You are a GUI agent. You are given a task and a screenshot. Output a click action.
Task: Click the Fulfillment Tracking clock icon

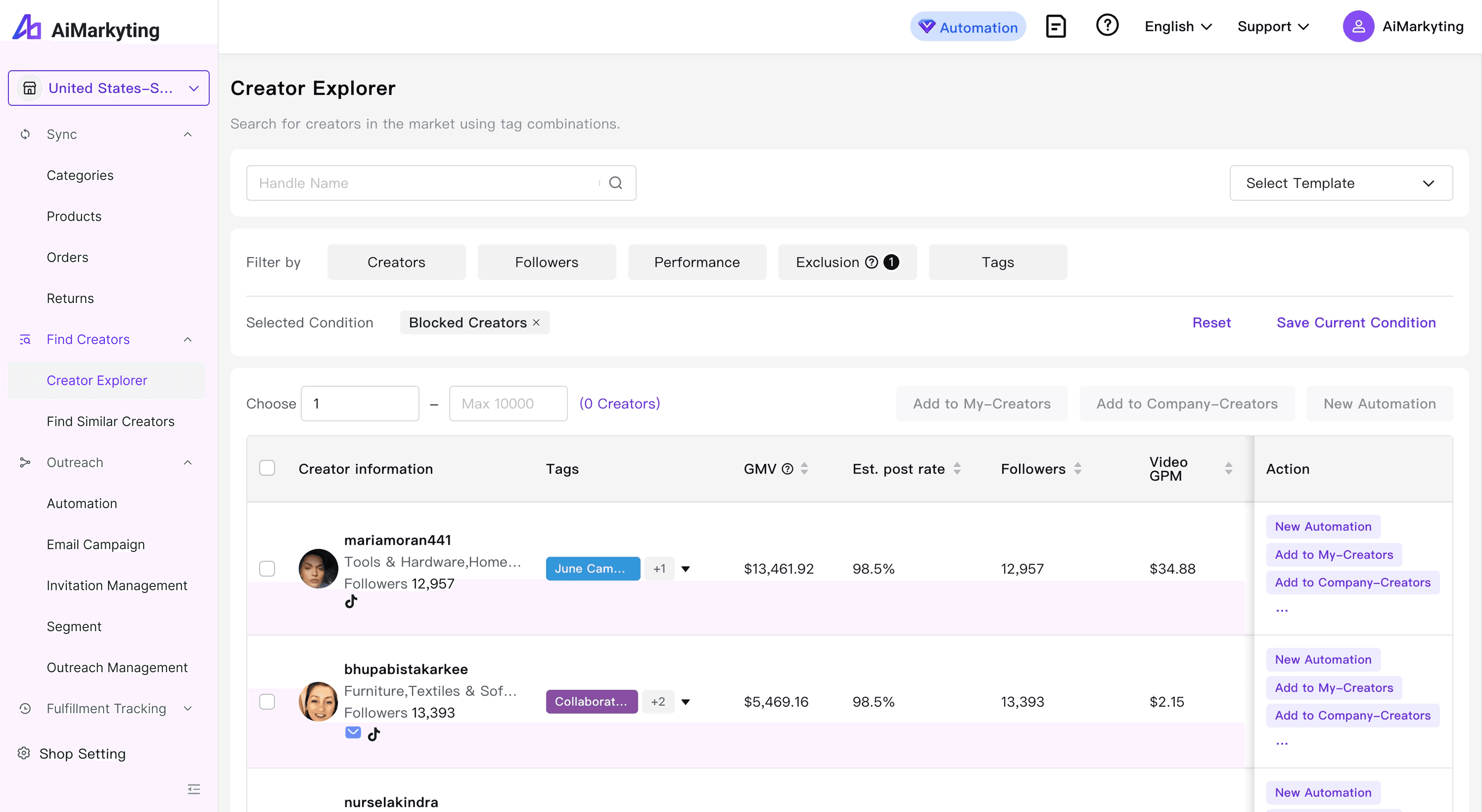pyautogui.click(x=25, y=709)
